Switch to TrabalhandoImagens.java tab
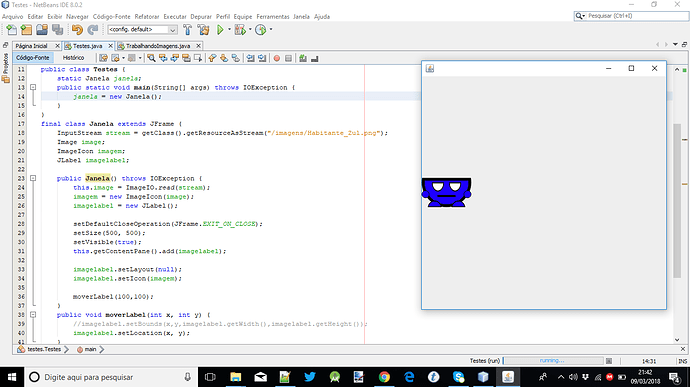Image resolution: width=690 pixels, height=387 pixels. (158, 46)
